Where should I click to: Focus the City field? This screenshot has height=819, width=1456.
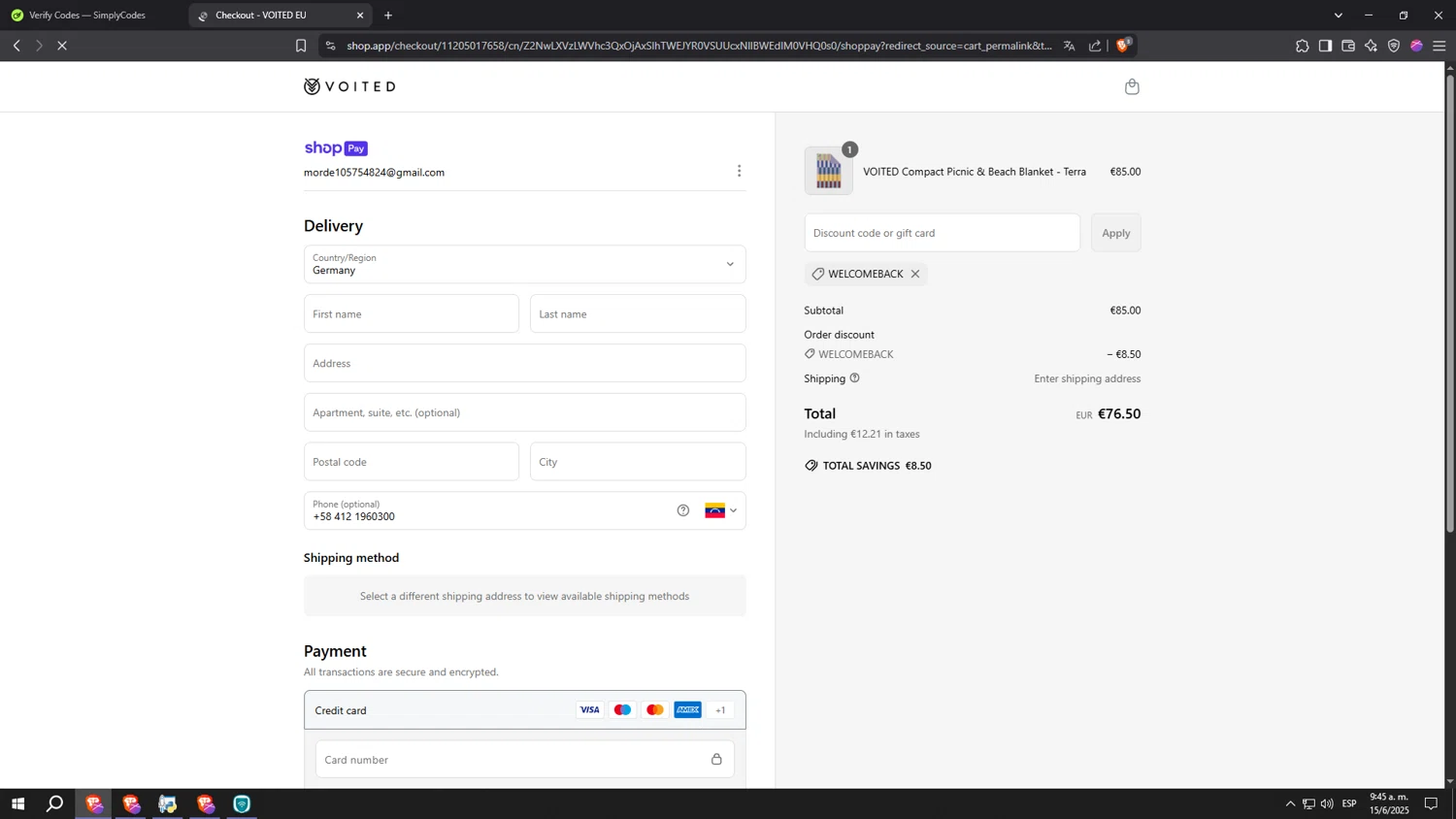[x=638, y=462]
